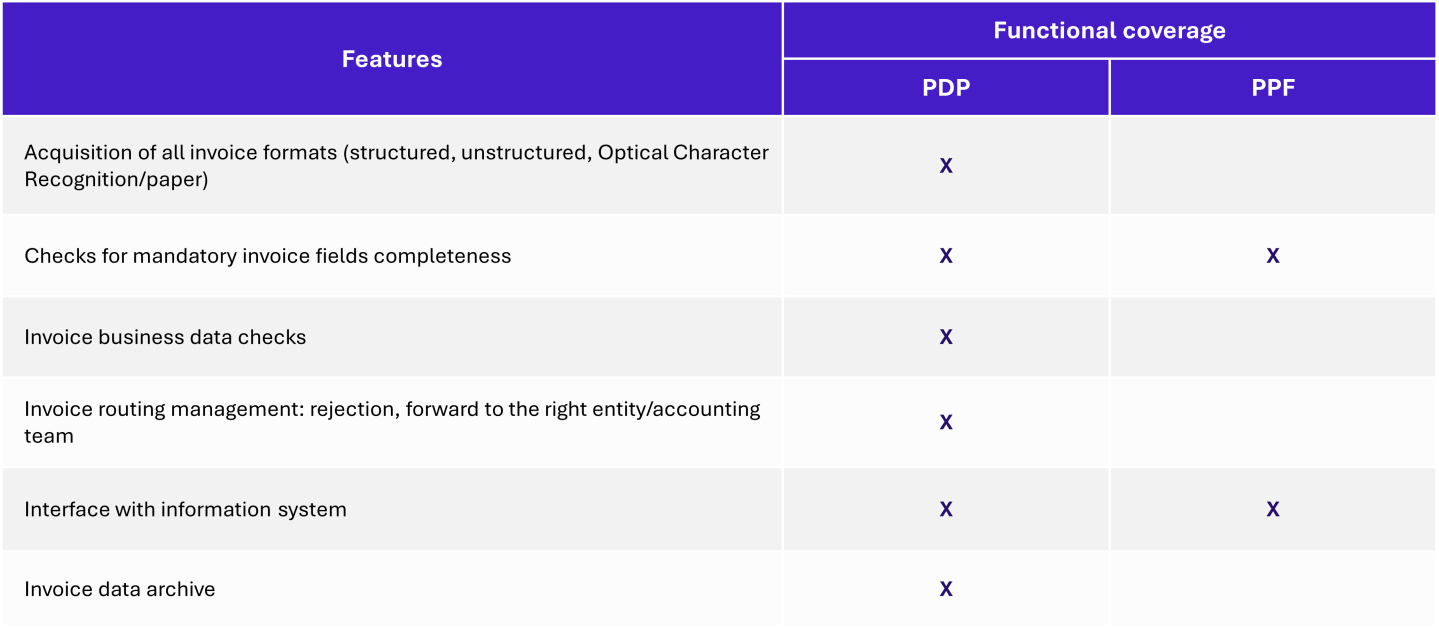Click PDP X for invoice data archive

click(946, 589)
